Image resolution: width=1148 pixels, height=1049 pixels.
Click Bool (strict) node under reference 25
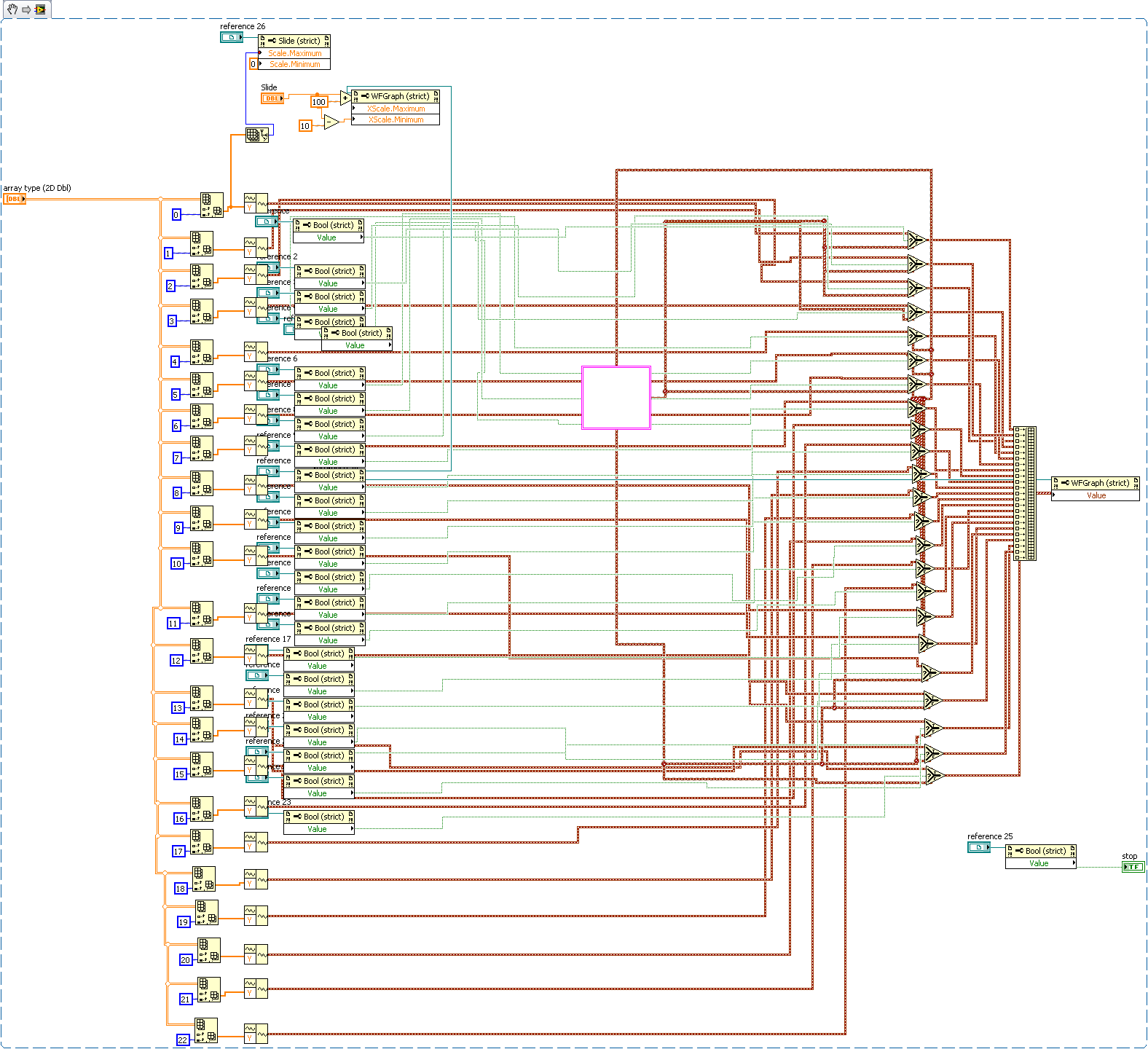click(x=1041, y=851)
